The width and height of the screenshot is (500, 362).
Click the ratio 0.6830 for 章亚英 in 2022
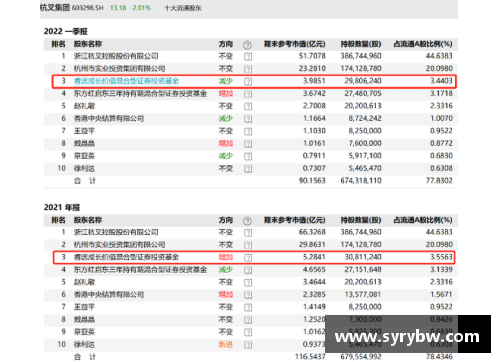pyautogui.click(x=441, y=156)
